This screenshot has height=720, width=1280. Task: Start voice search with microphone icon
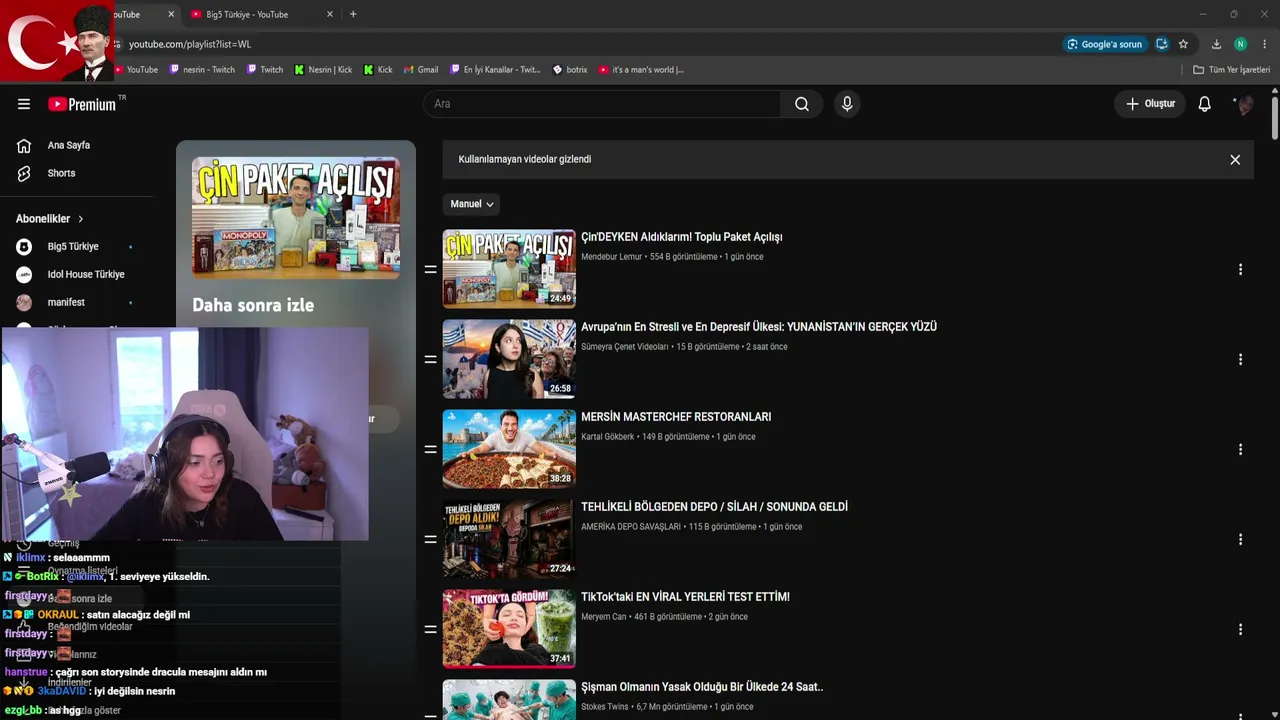847,104
